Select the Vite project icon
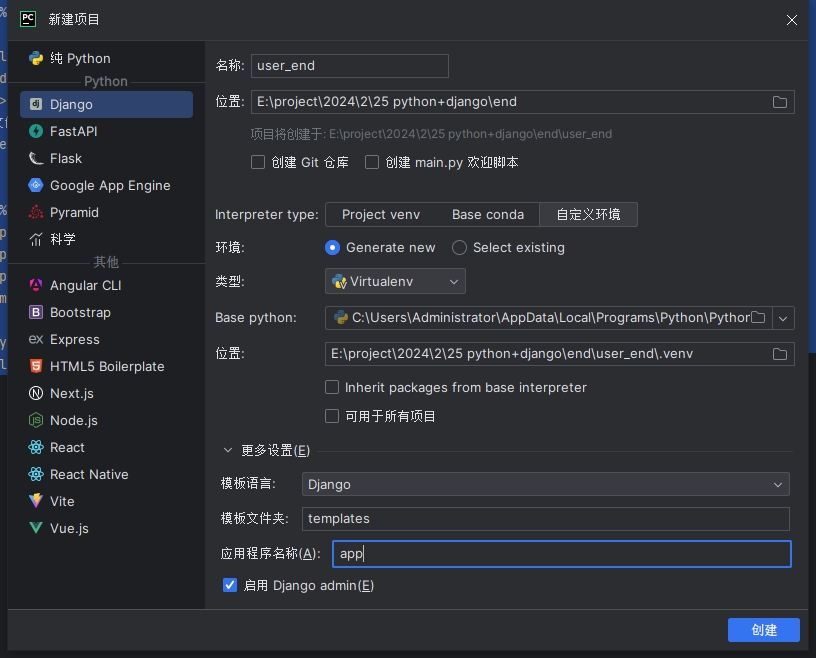The height and width of the screenshot is (658, 816). point(36,501)
